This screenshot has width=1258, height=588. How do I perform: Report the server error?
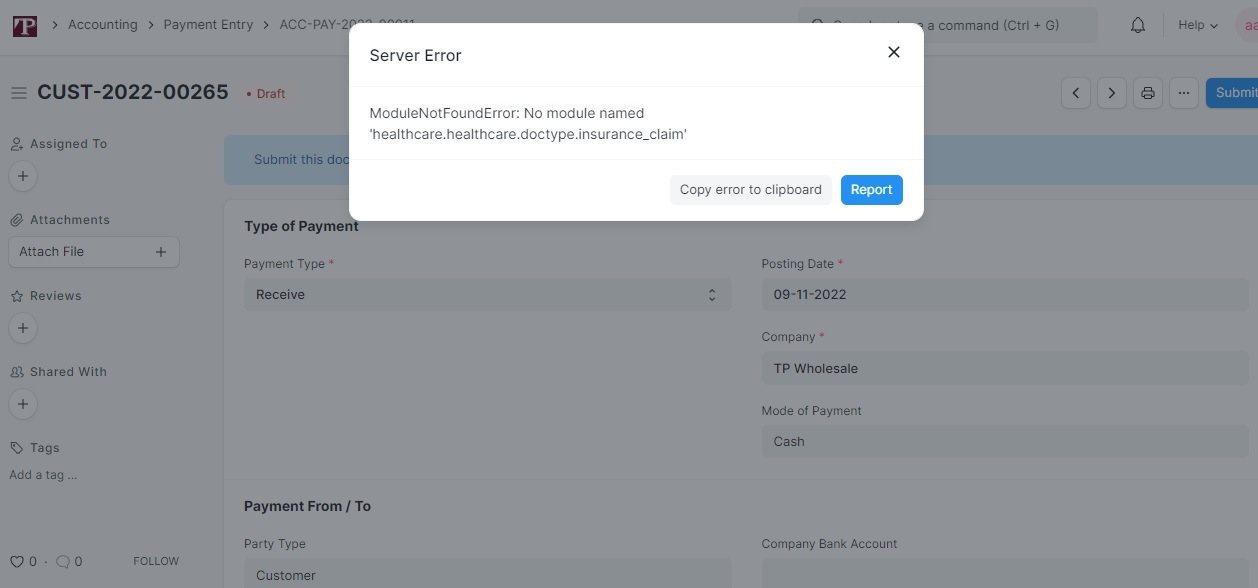tap(871, 189)
